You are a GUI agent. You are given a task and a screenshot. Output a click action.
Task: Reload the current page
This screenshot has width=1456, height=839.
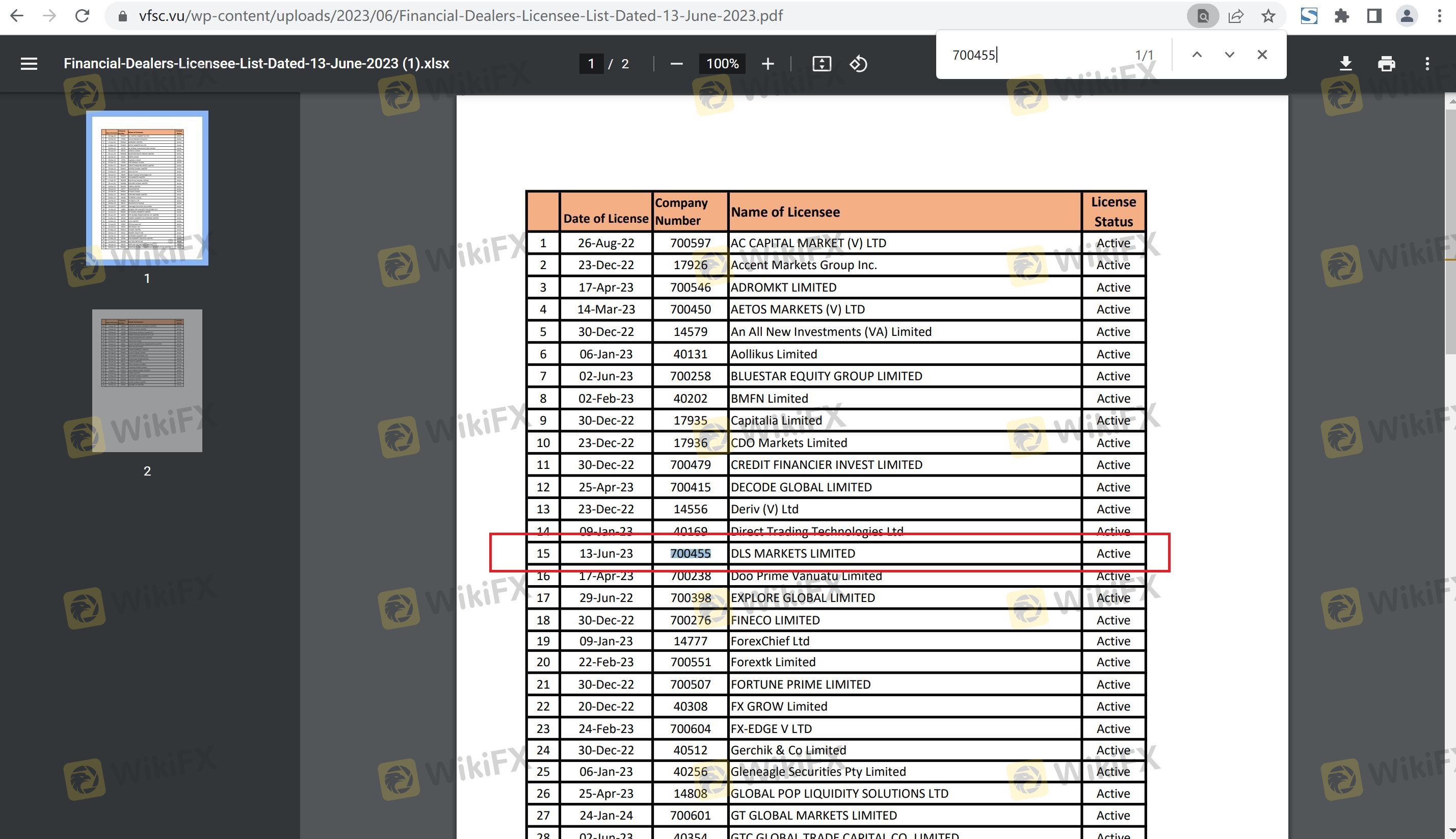click(x=83, y=16)
